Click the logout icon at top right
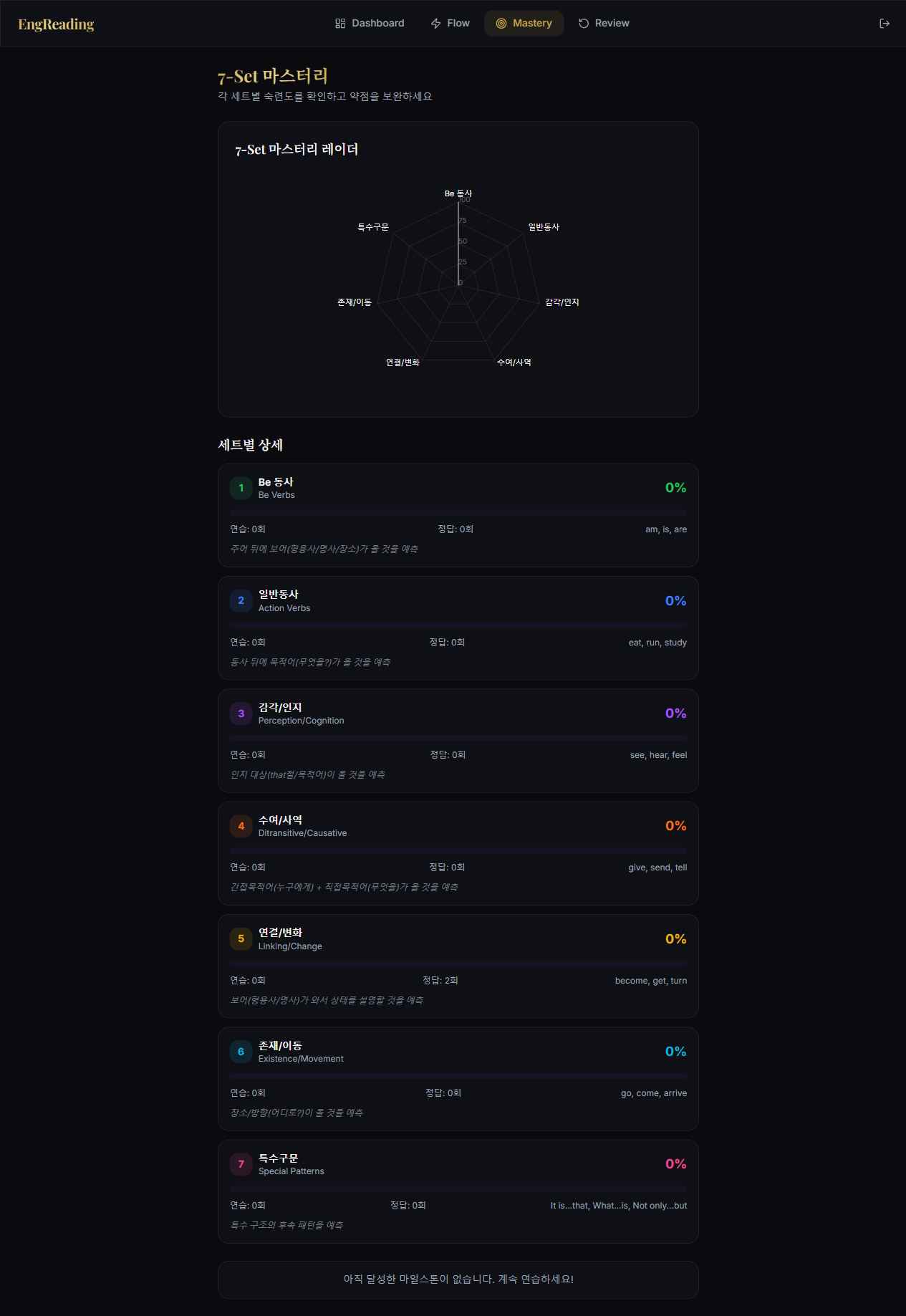Viewport: 906px width, 1316px height. pyautogui.click(x=885, y=23)
